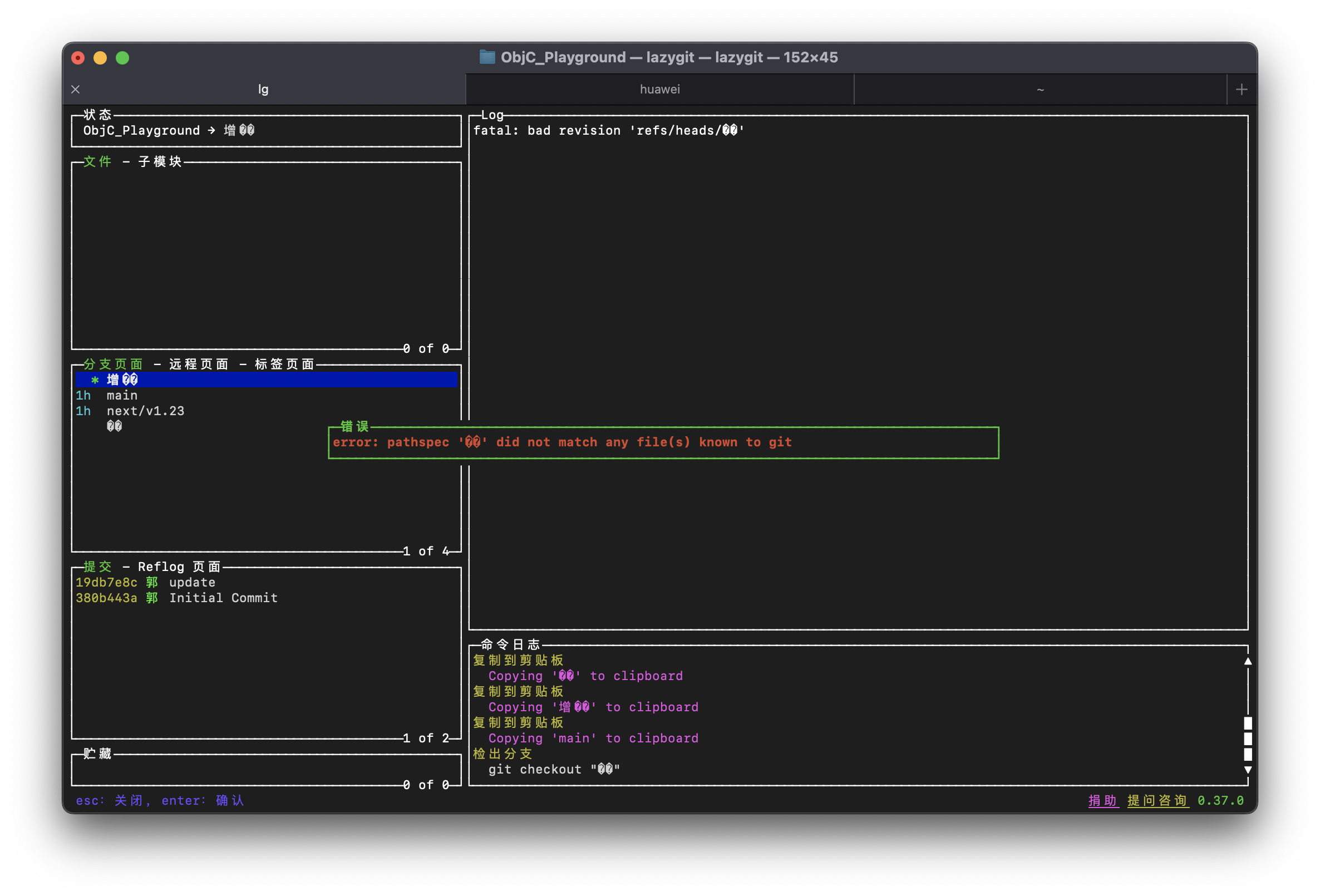Click the 捐助 donate link
1320x896 pixels.
click(x=1103, y=800)
